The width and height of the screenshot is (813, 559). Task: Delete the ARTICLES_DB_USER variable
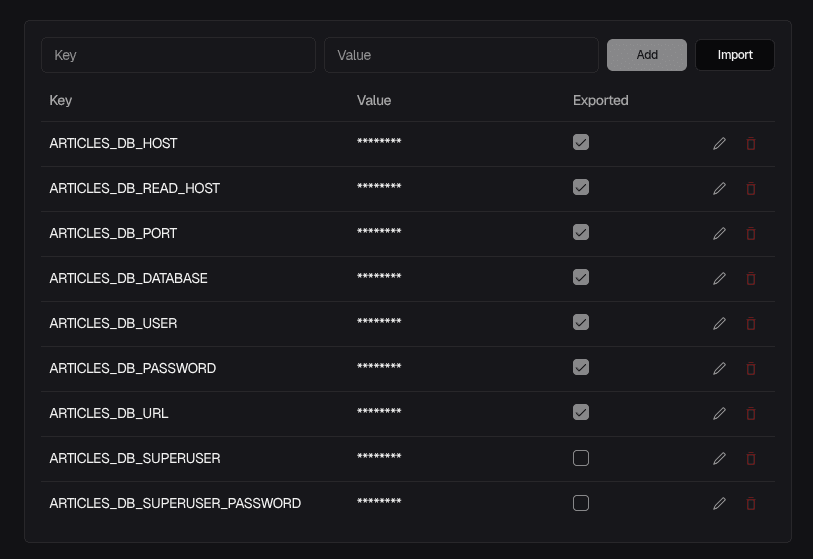(751, 324)
